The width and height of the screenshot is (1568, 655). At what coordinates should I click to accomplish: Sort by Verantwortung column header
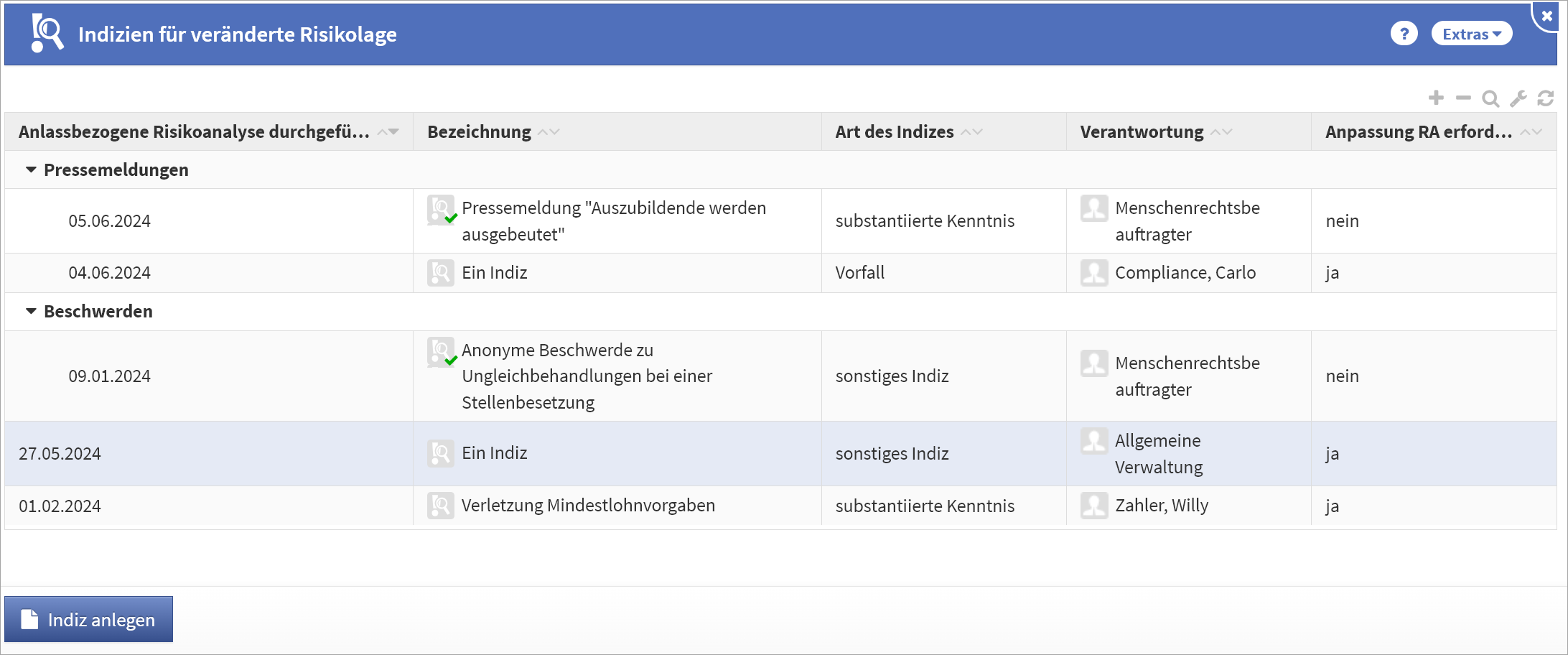tap(1142, 132)
